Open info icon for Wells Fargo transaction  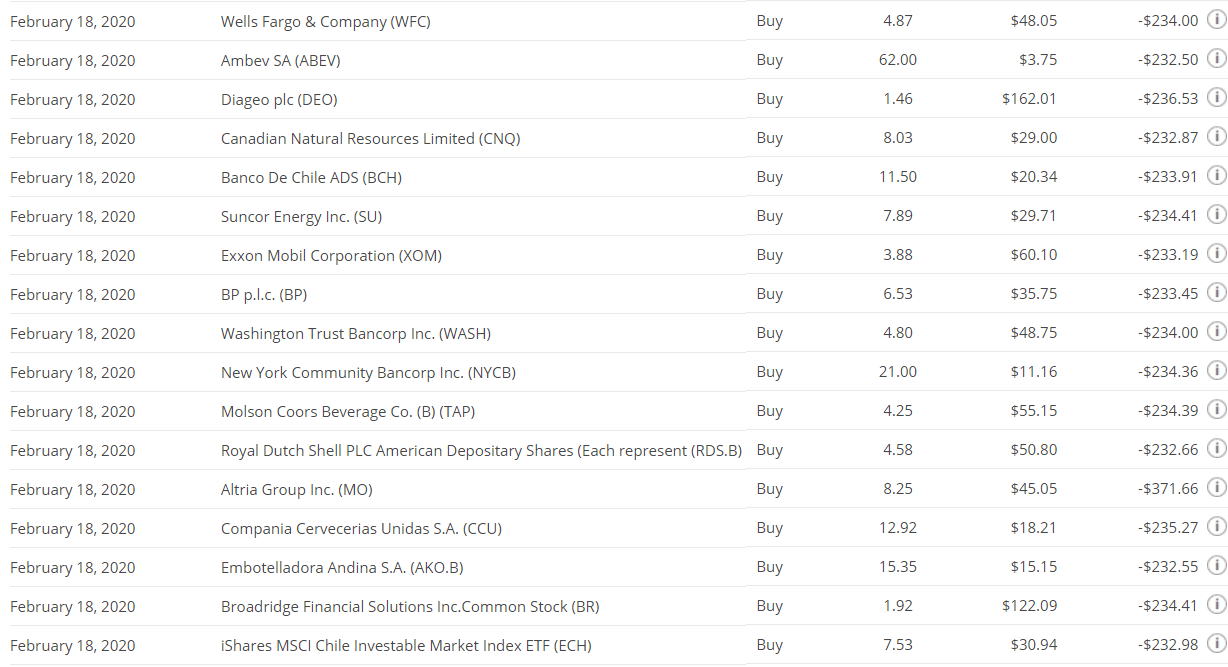coord(1217,19)
